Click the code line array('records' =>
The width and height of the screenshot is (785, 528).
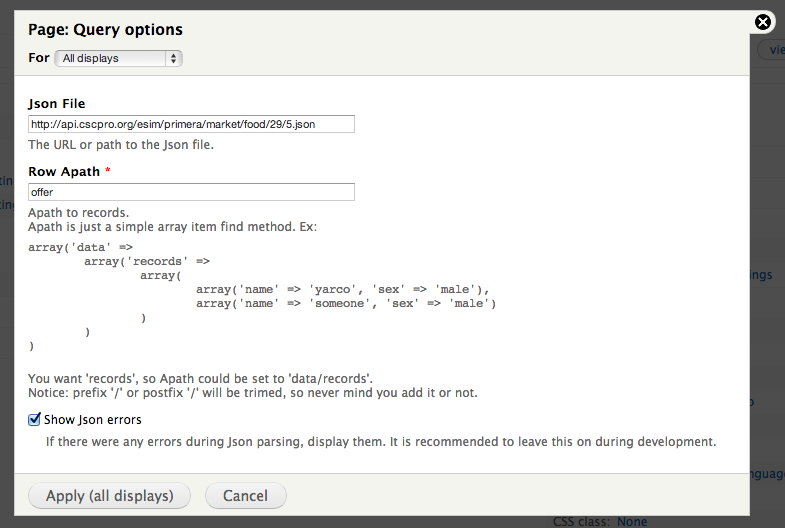[147, 262]
